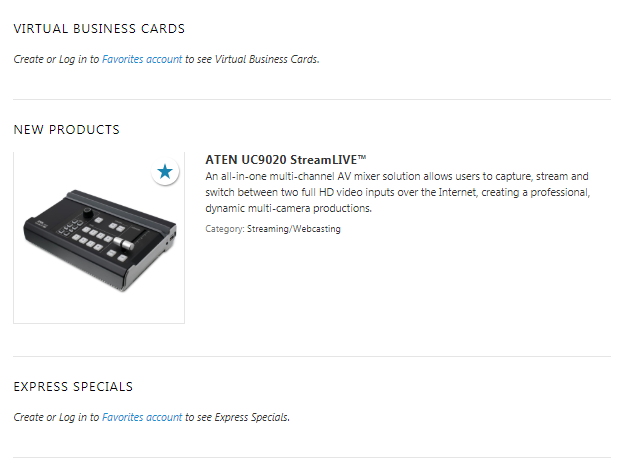Click "to see Express Specials" text

click(x=238, y=417)
